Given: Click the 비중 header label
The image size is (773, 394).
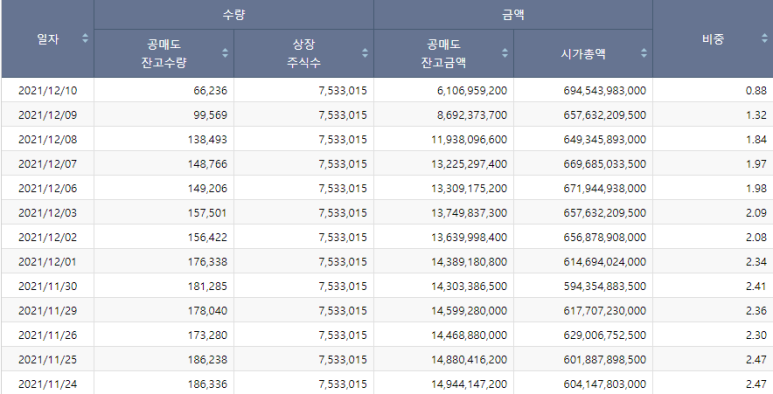Looking at the screenshot, I should point(713,39).
